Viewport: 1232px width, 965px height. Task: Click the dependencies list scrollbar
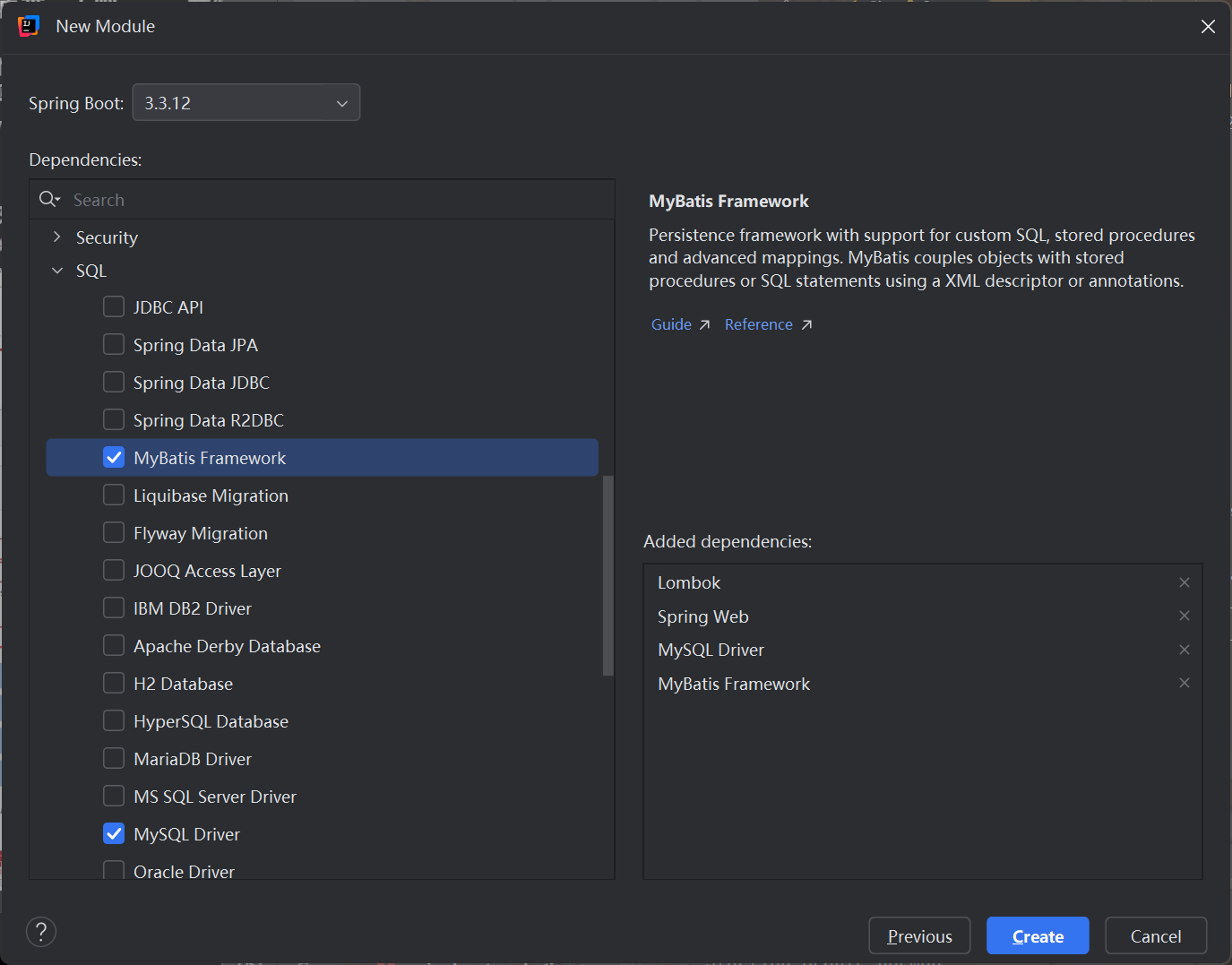coord(608,573)
